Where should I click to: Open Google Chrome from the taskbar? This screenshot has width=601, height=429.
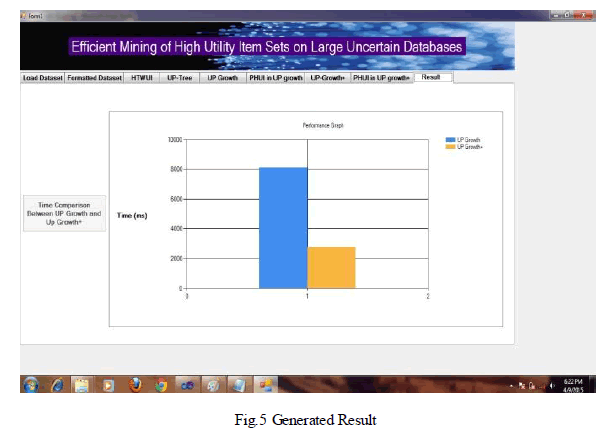click(161, 384)
